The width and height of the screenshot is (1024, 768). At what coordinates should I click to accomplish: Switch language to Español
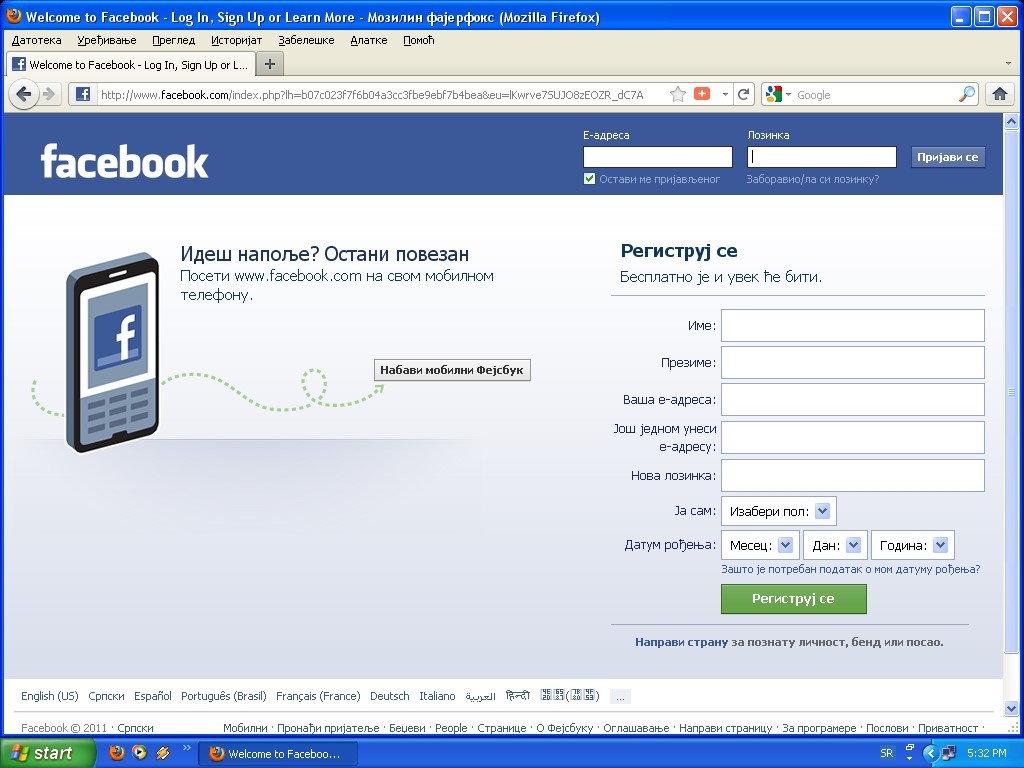click(x=153, y=696)
